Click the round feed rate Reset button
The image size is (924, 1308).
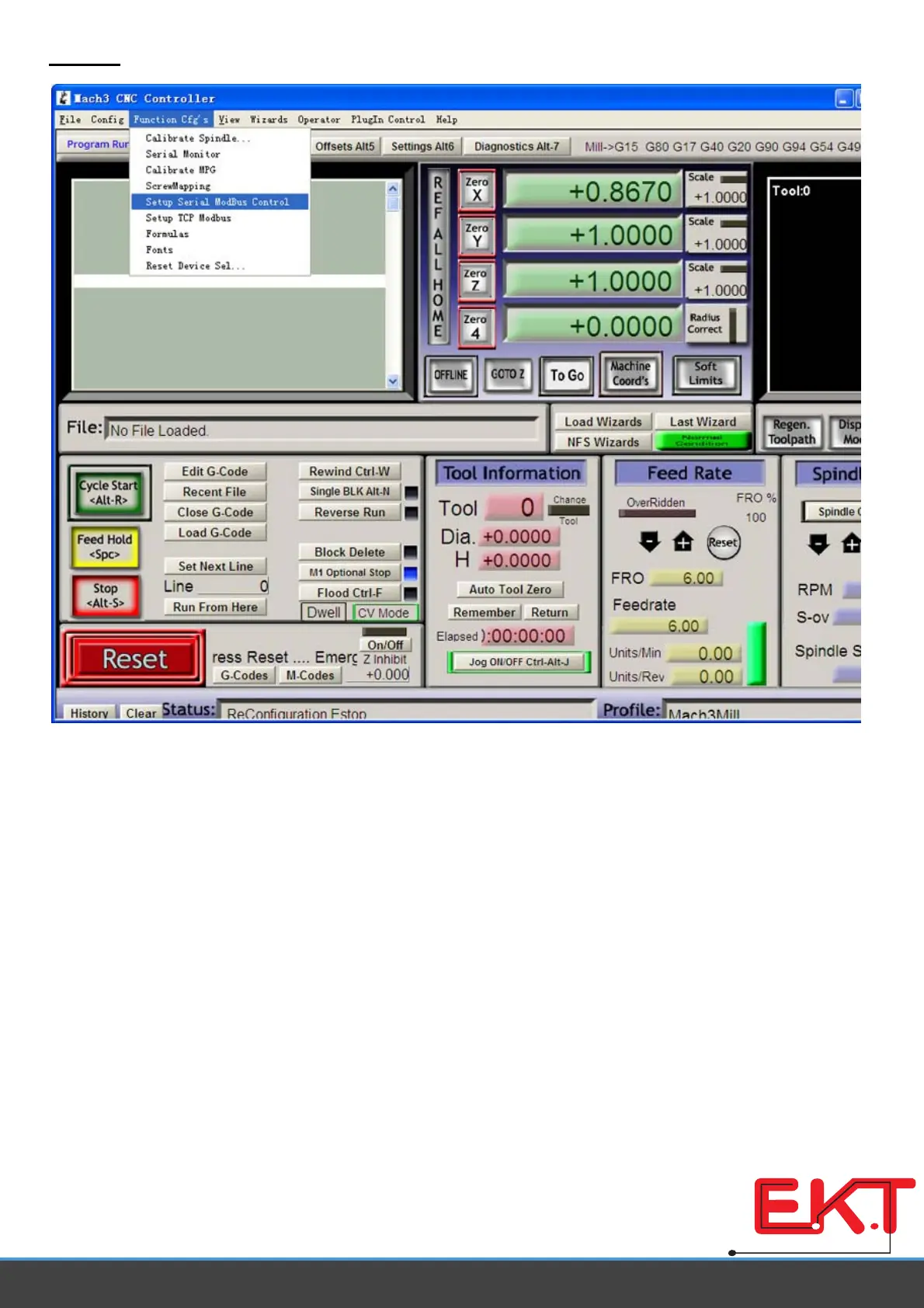tap(723, 543)
